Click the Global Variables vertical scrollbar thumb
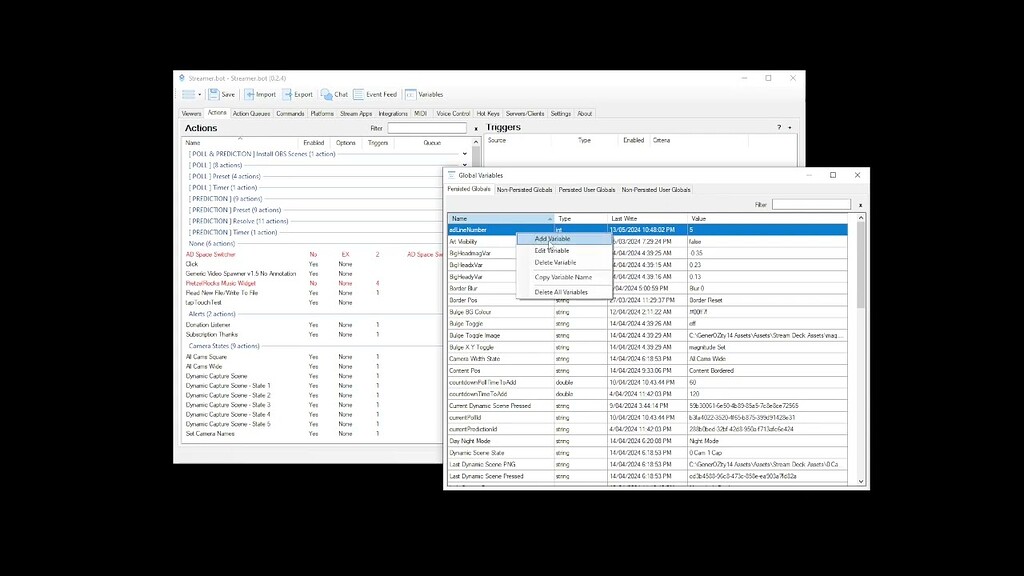1024x576 pixels. tap(861, 264)
